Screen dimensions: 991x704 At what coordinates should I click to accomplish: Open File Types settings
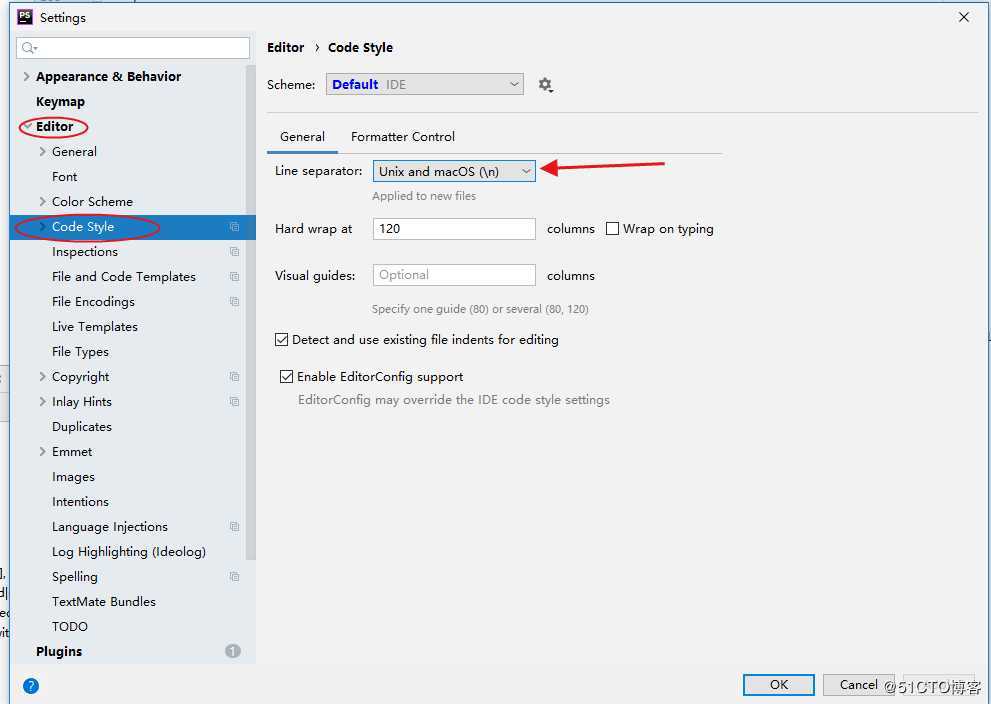(80, 351)
